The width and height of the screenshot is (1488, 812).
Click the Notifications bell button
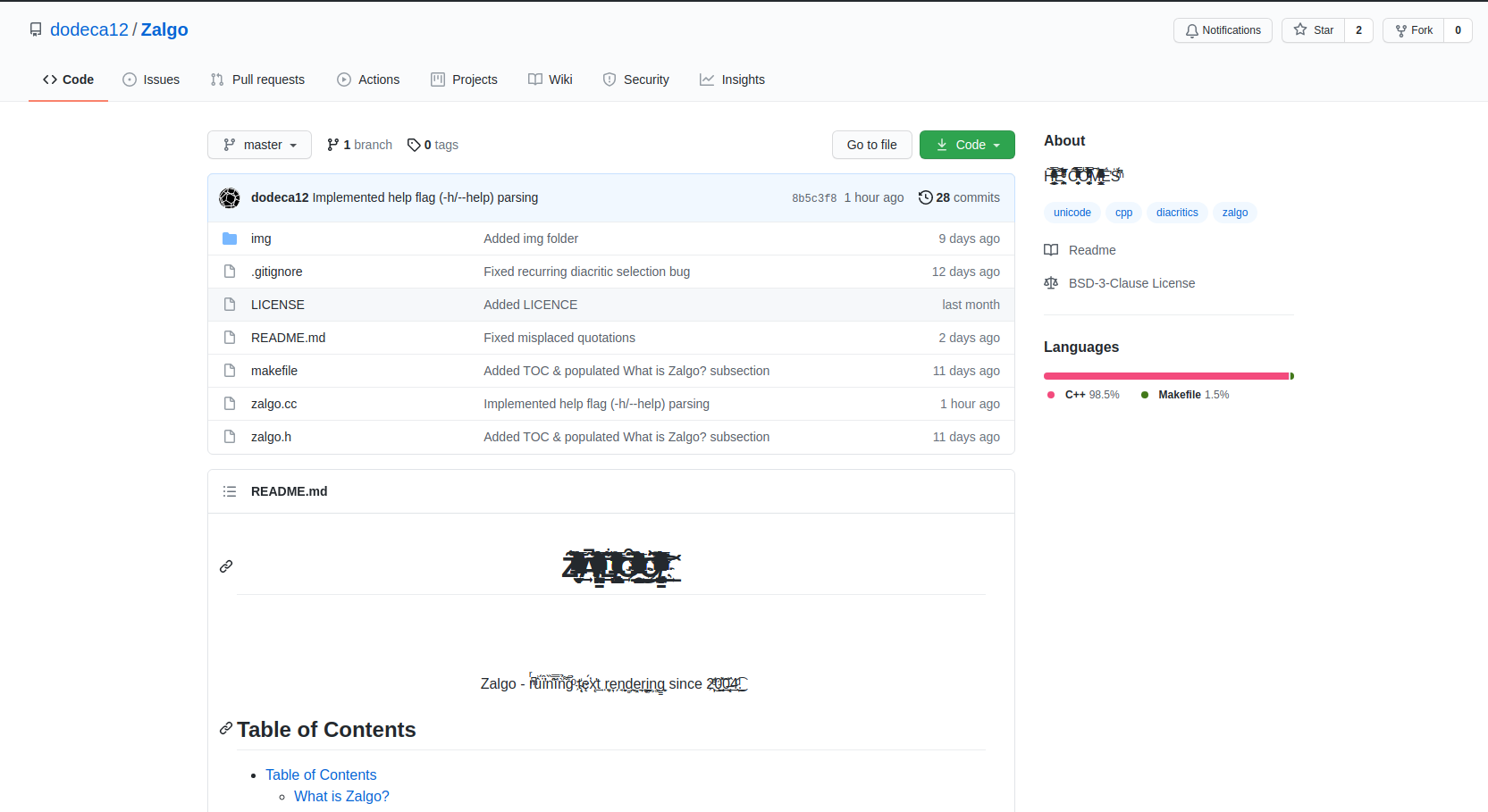click(x=1223, y=30)
